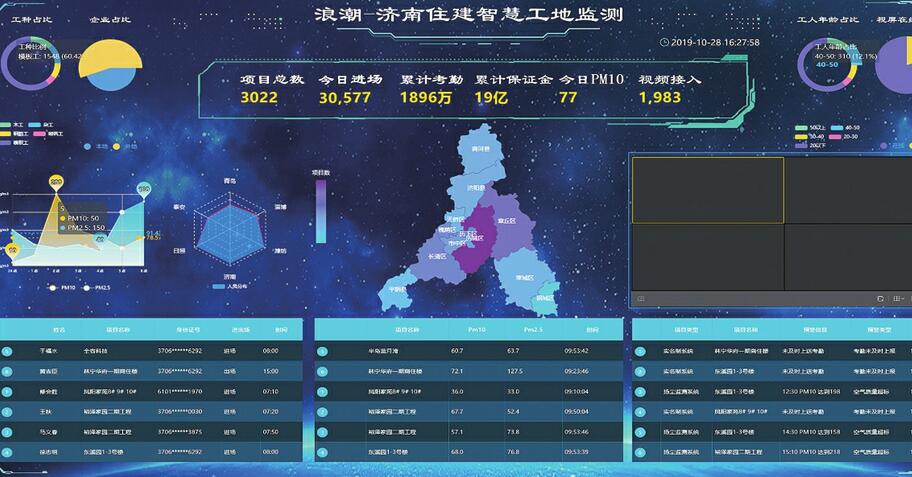Click the yellow peak marker pin on the PM chart
The height and width of the screenshot is (477, 912).
click(x=56, y=183)
